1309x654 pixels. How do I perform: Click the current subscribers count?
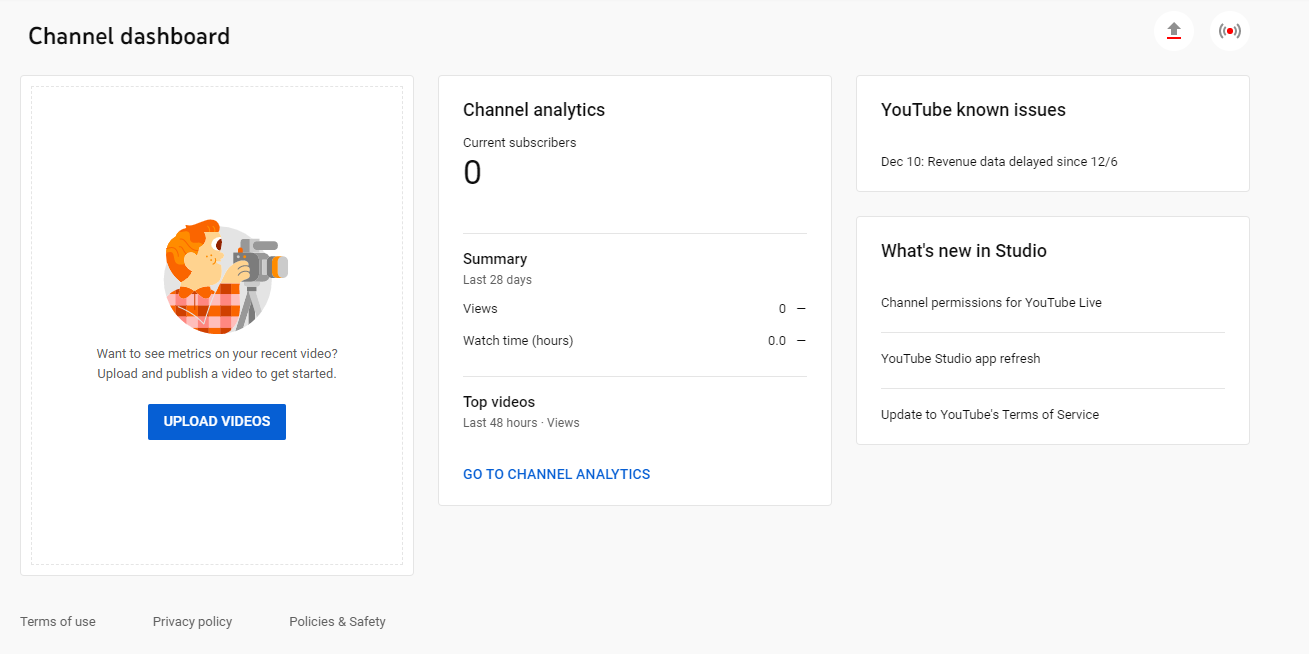tap(472, 172)
